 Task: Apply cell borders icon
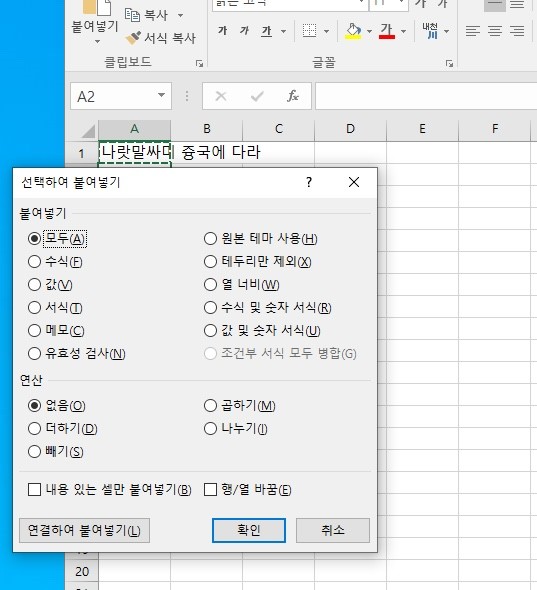point(309,31)
